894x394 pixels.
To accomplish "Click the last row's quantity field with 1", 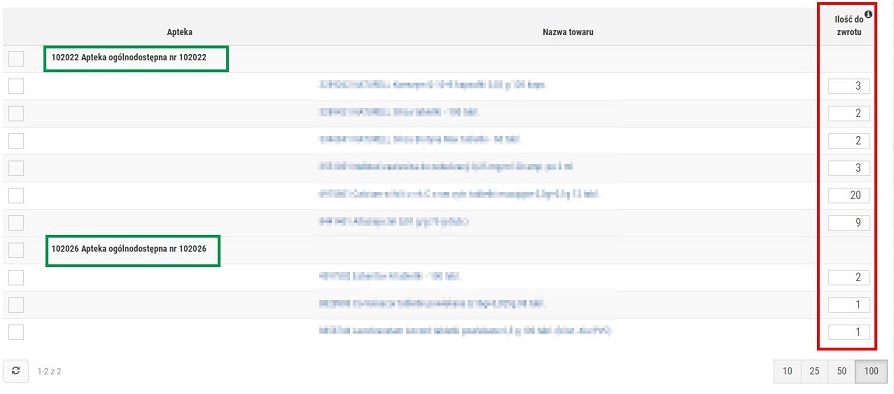I will [x=849, y=332].
